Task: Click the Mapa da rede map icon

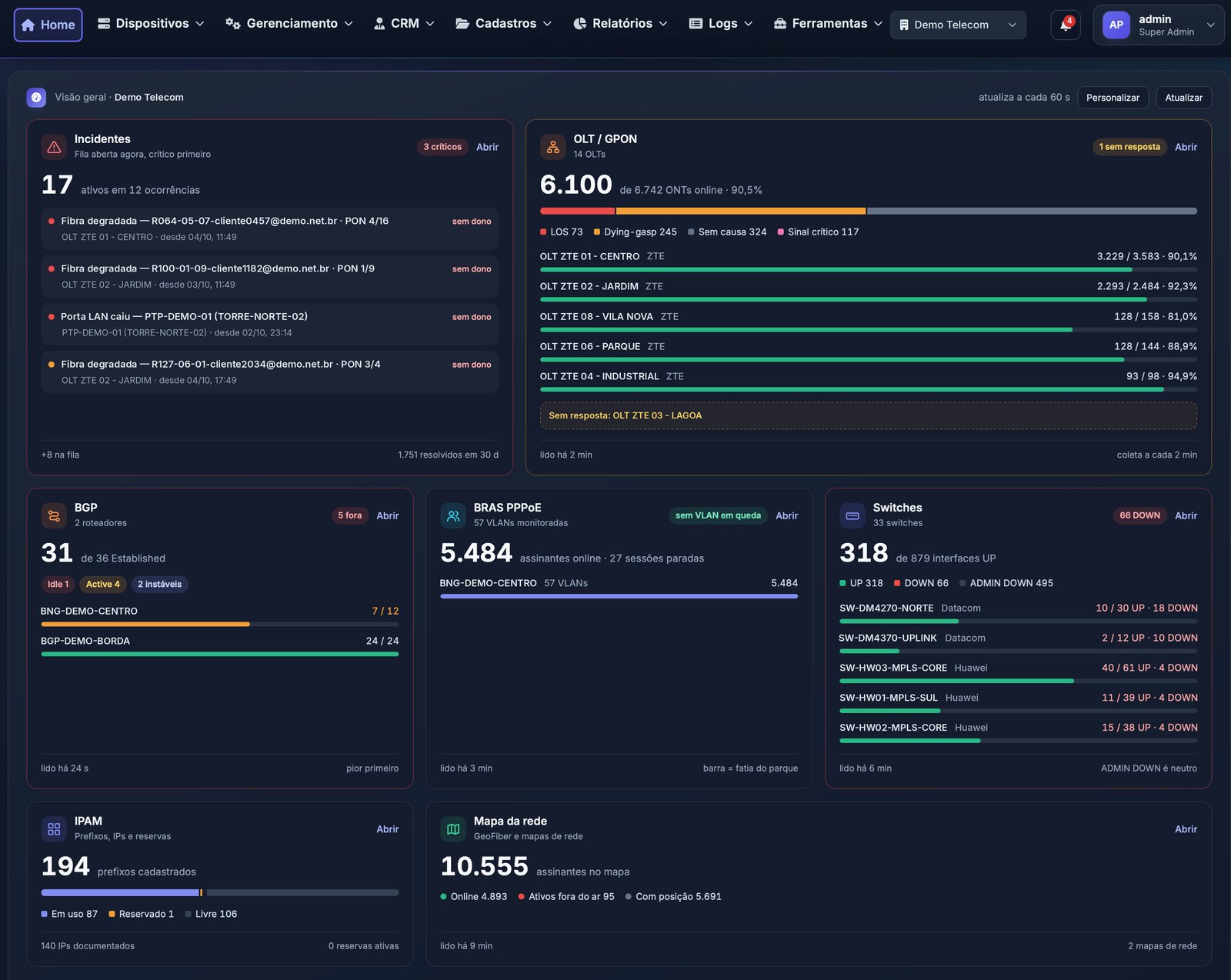Action: [453, 828]
